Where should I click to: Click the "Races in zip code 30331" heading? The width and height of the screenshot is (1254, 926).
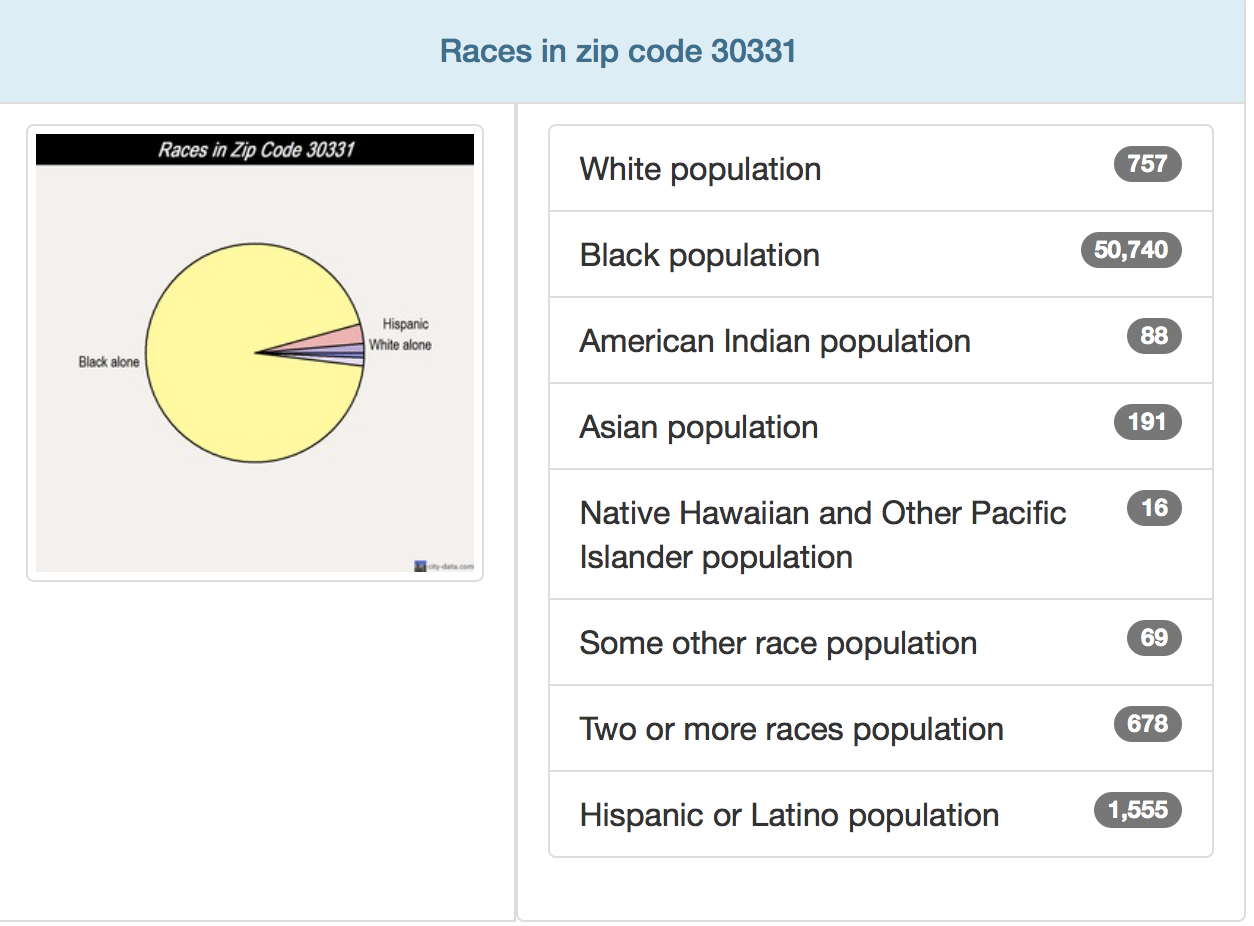click(618, 51)
